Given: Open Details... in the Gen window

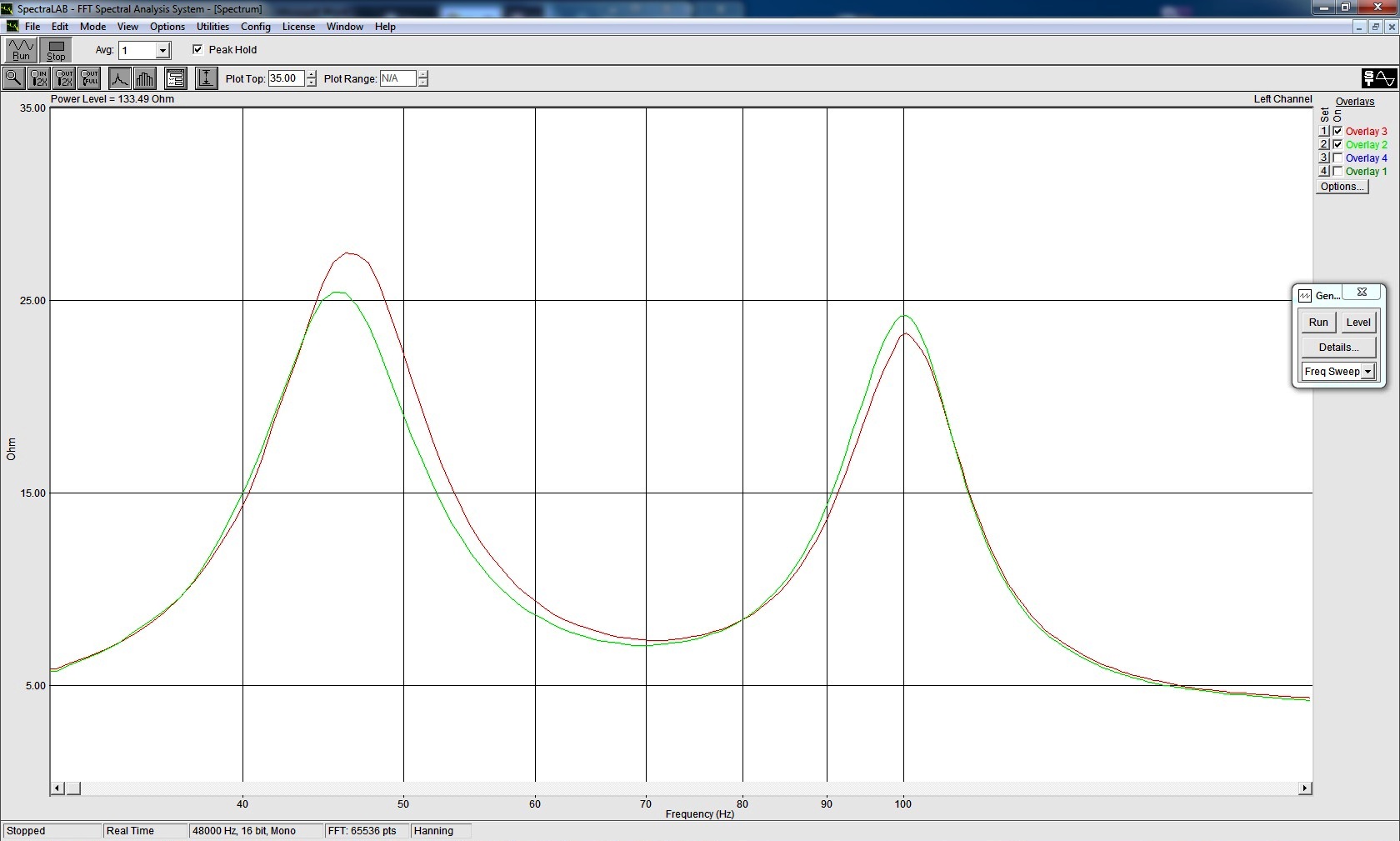Looking at the screenshot, I should pos(1338,348).
